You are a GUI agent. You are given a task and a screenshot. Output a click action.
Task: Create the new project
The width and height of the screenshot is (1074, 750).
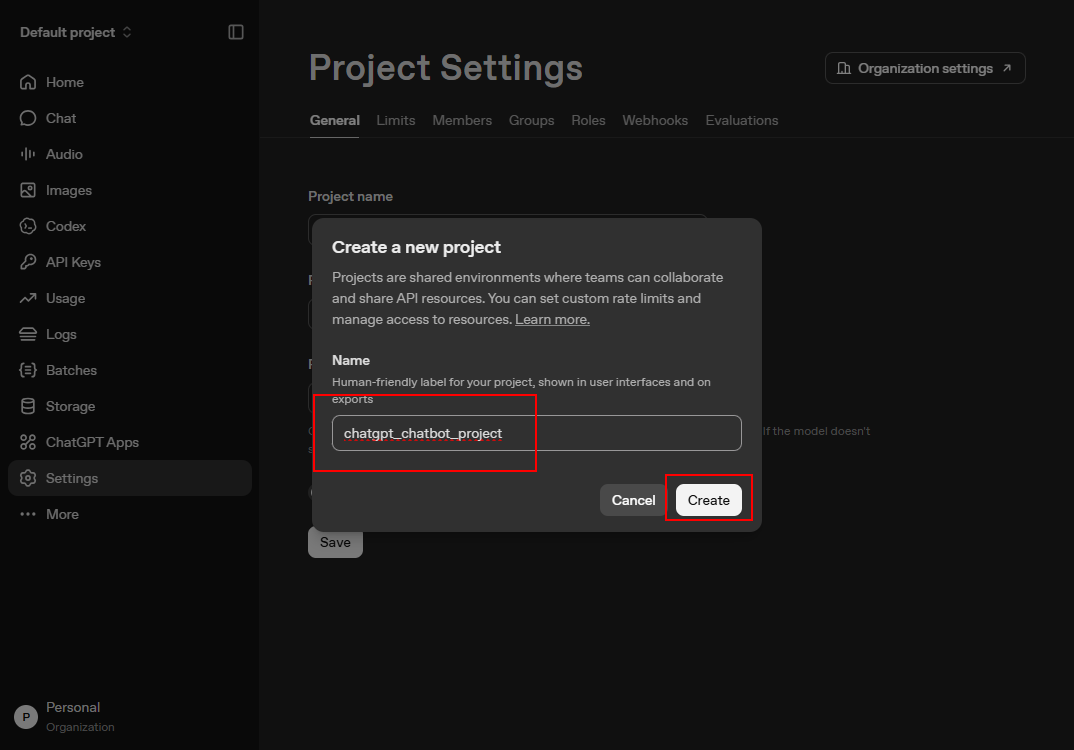tap(708, 500)
